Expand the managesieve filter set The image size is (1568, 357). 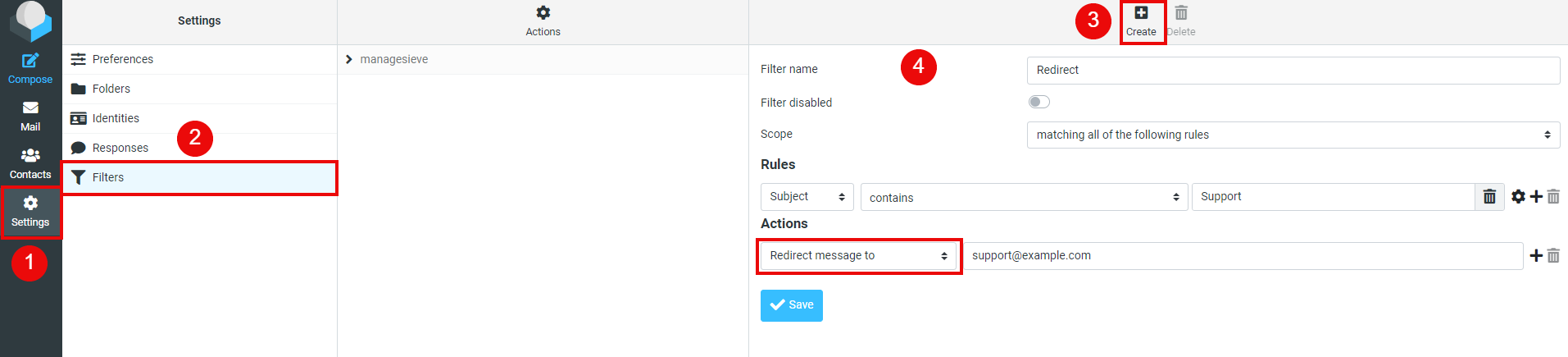click(349, 59)
